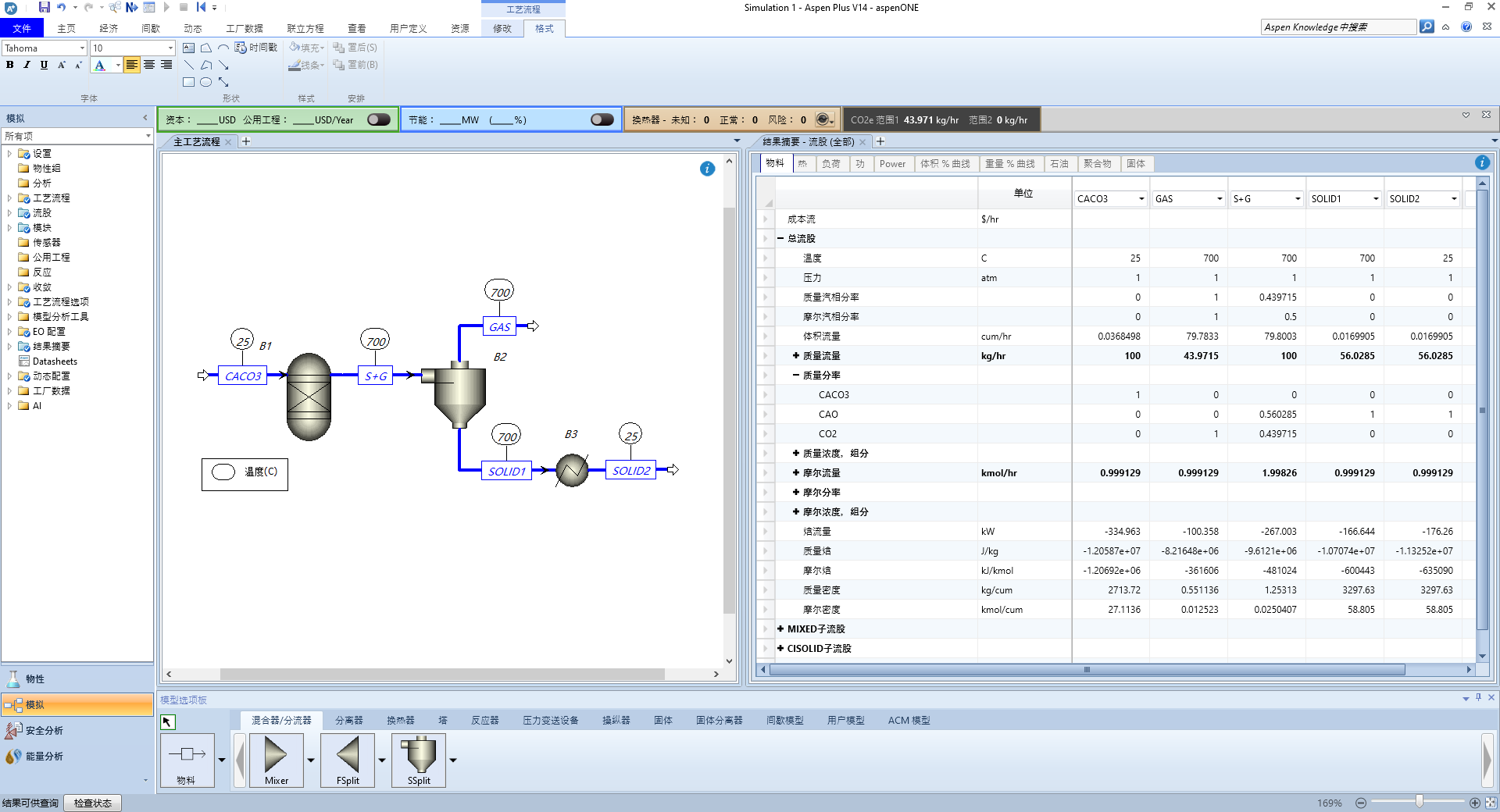This screenshot has height=812, width=1500.
Task: Reset the simulation with the rewind icon
Action: (x=201, y=7)
